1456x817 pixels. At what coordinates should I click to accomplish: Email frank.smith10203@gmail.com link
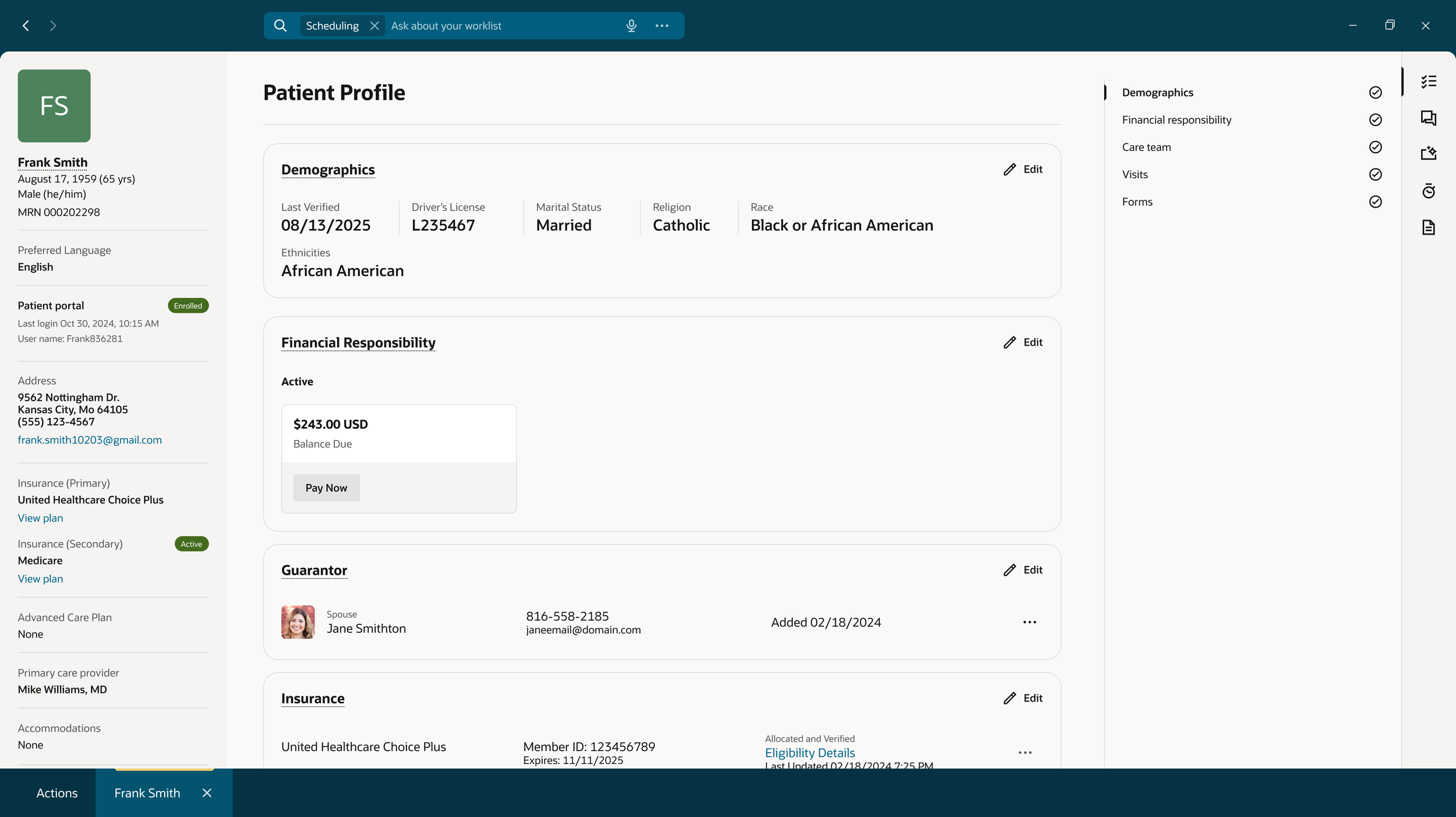(x=90, y=440)
